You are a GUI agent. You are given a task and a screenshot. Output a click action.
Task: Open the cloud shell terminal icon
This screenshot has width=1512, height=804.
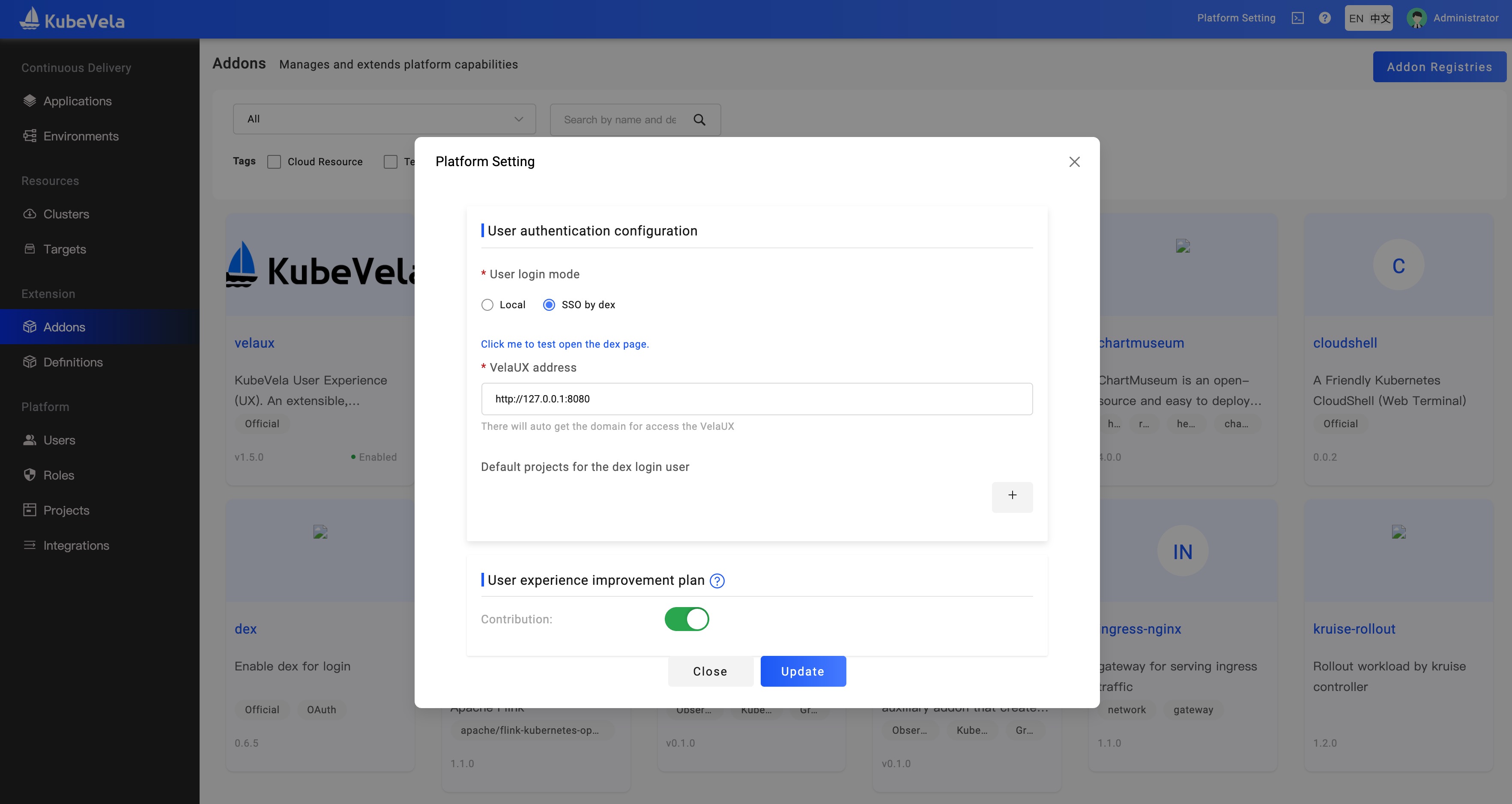[1298, 18]
